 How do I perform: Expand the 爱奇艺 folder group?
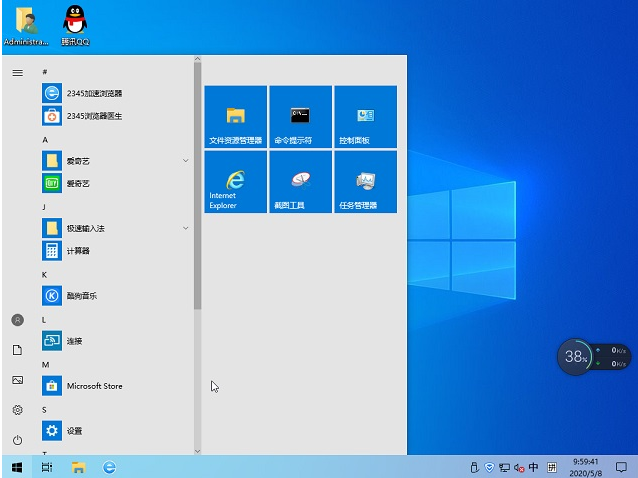click(186, 161)
